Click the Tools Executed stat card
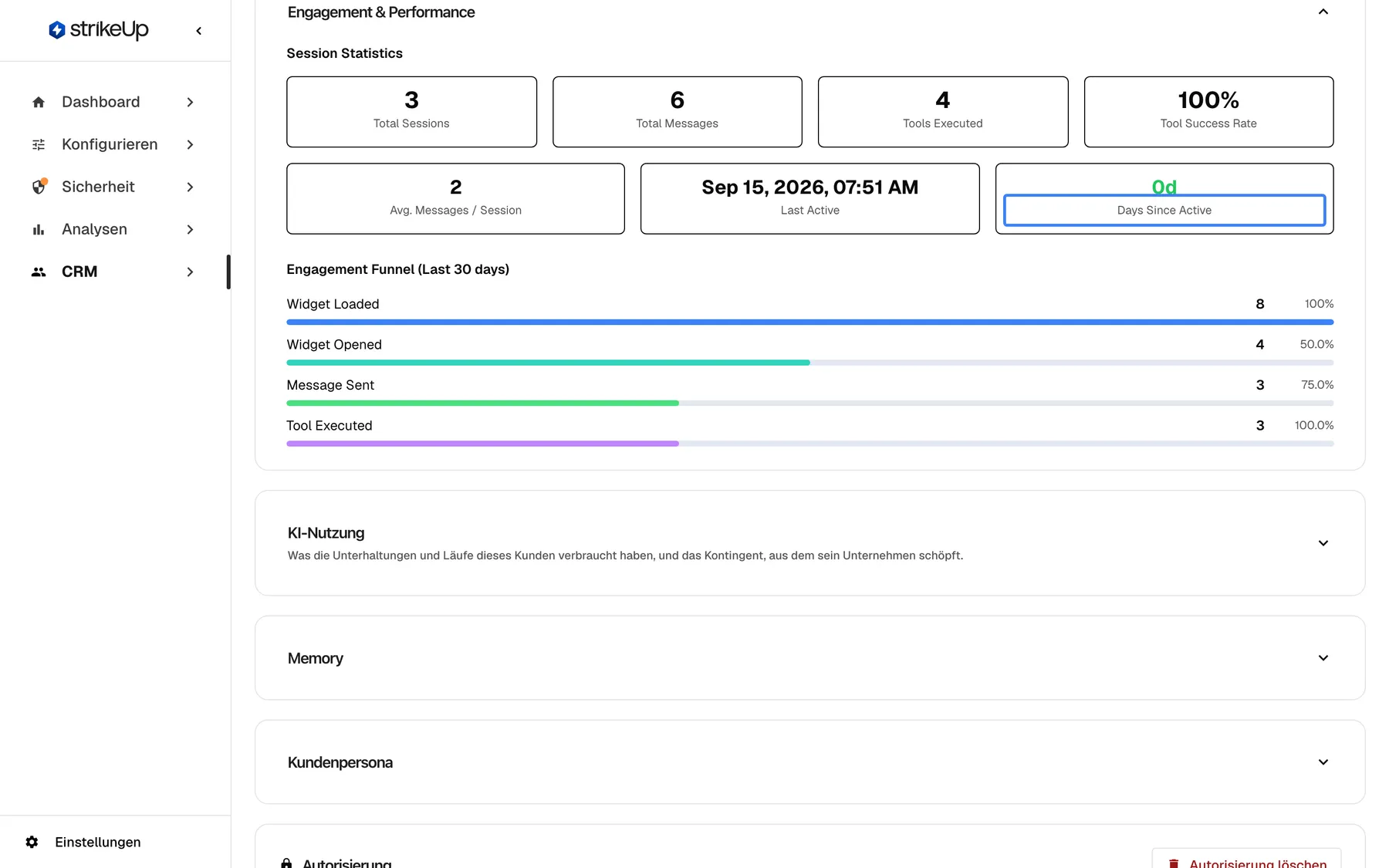The width and height of the screenshot is (1389, 868). [943, 112]
